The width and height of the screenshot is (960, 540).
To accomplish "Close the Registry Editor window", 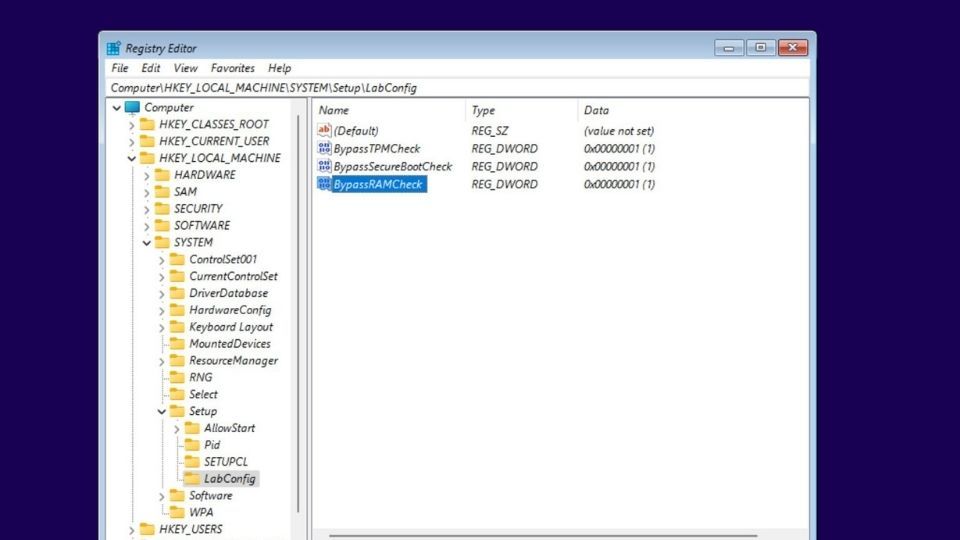I will pos(793,48).
